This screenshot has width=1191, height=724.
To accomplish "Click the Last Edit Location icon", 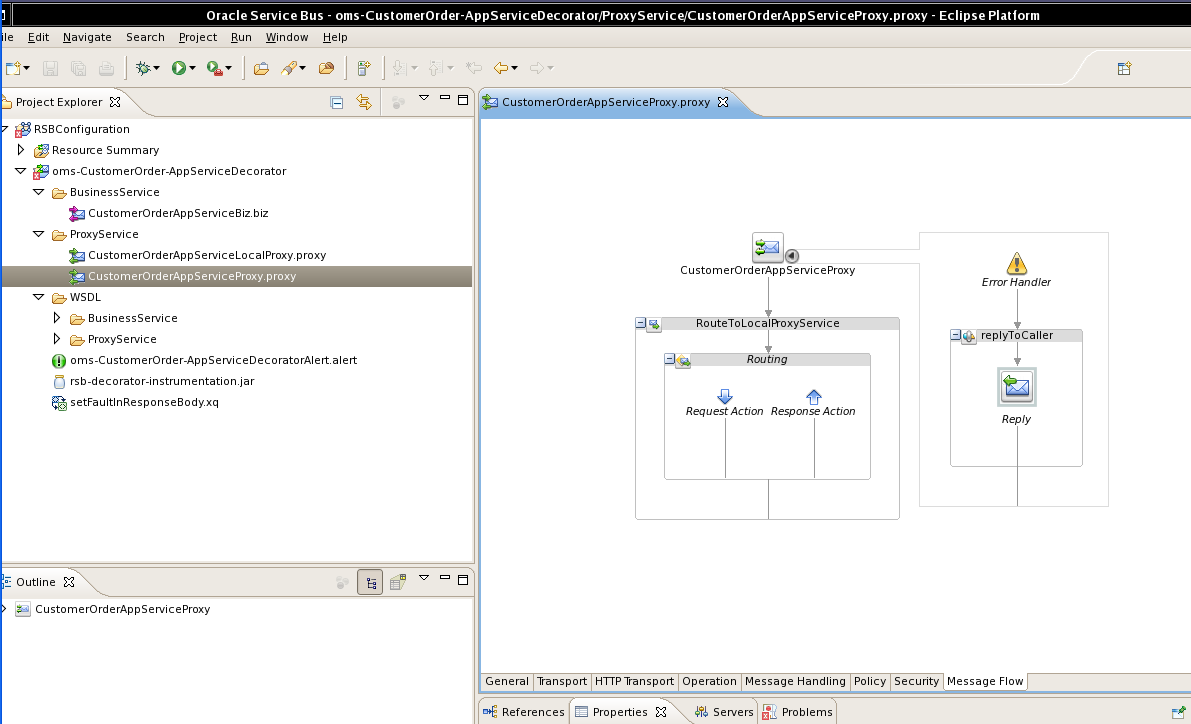I will pyautogui.click(x=474, y=68).
